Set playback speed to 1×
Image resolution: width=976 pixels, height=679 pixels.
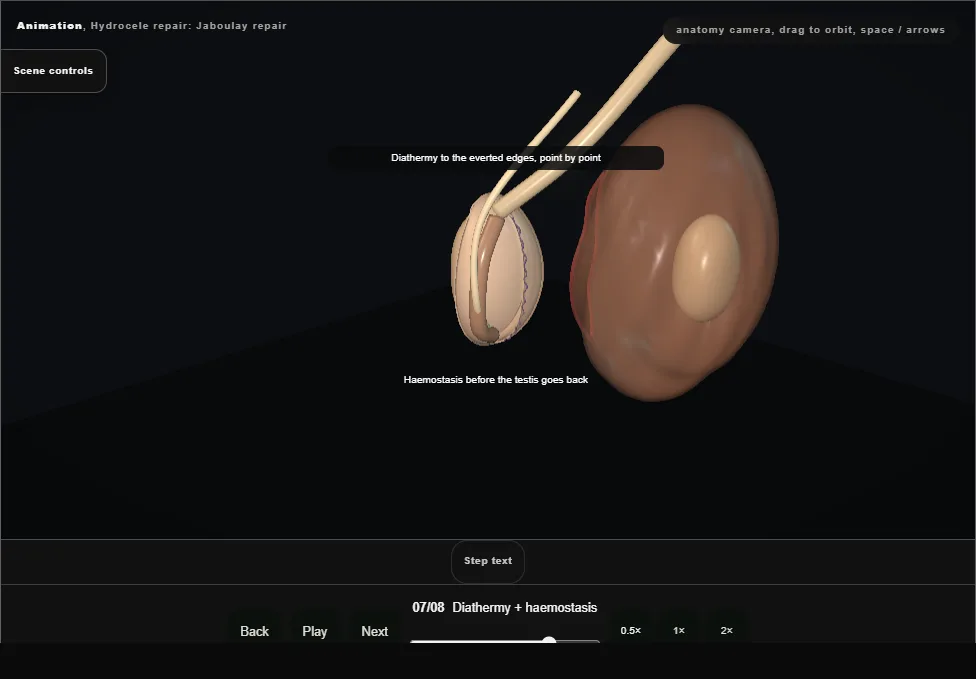point(678,630)
